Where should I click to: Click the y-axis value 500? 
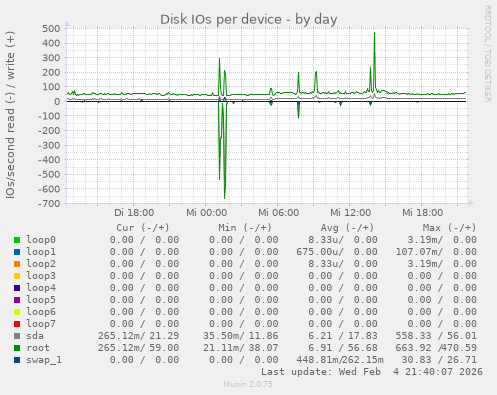(x=51, y=28)
